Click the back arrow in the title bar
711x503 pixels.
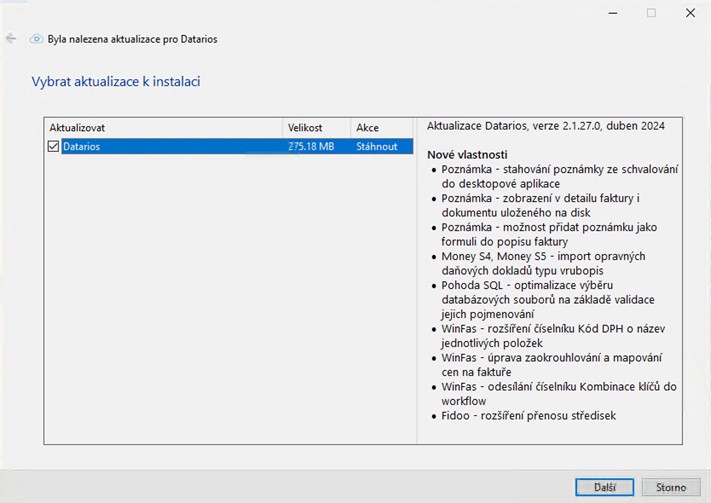click(x=11, y=39)
